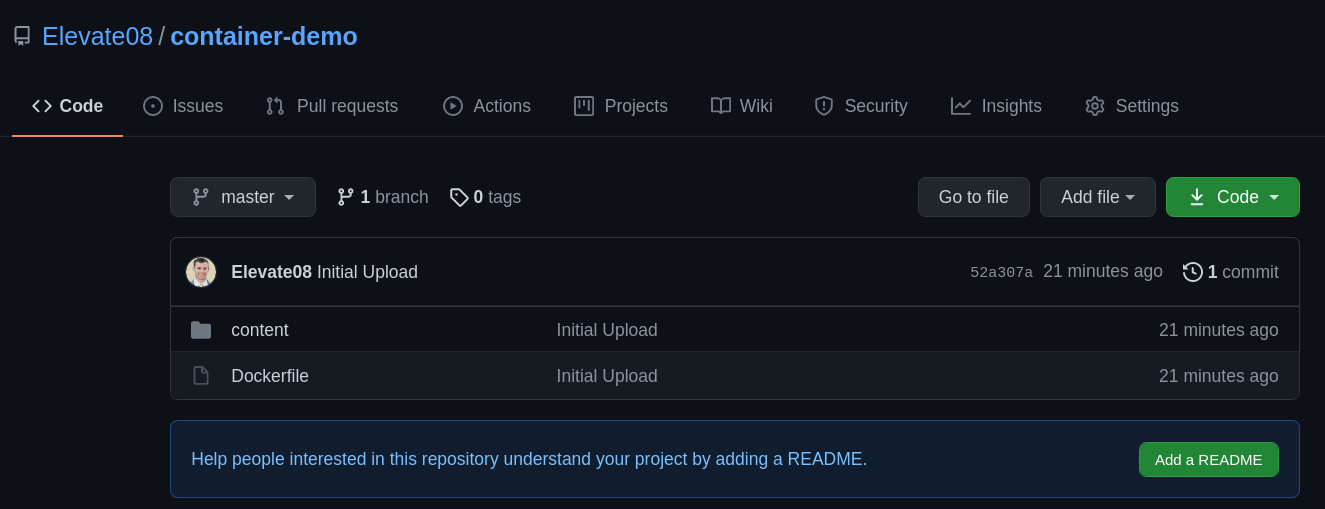Viewport: 1325px width, 509px height.
Task: Click the branch icon in master button
Action: [201, 197]
